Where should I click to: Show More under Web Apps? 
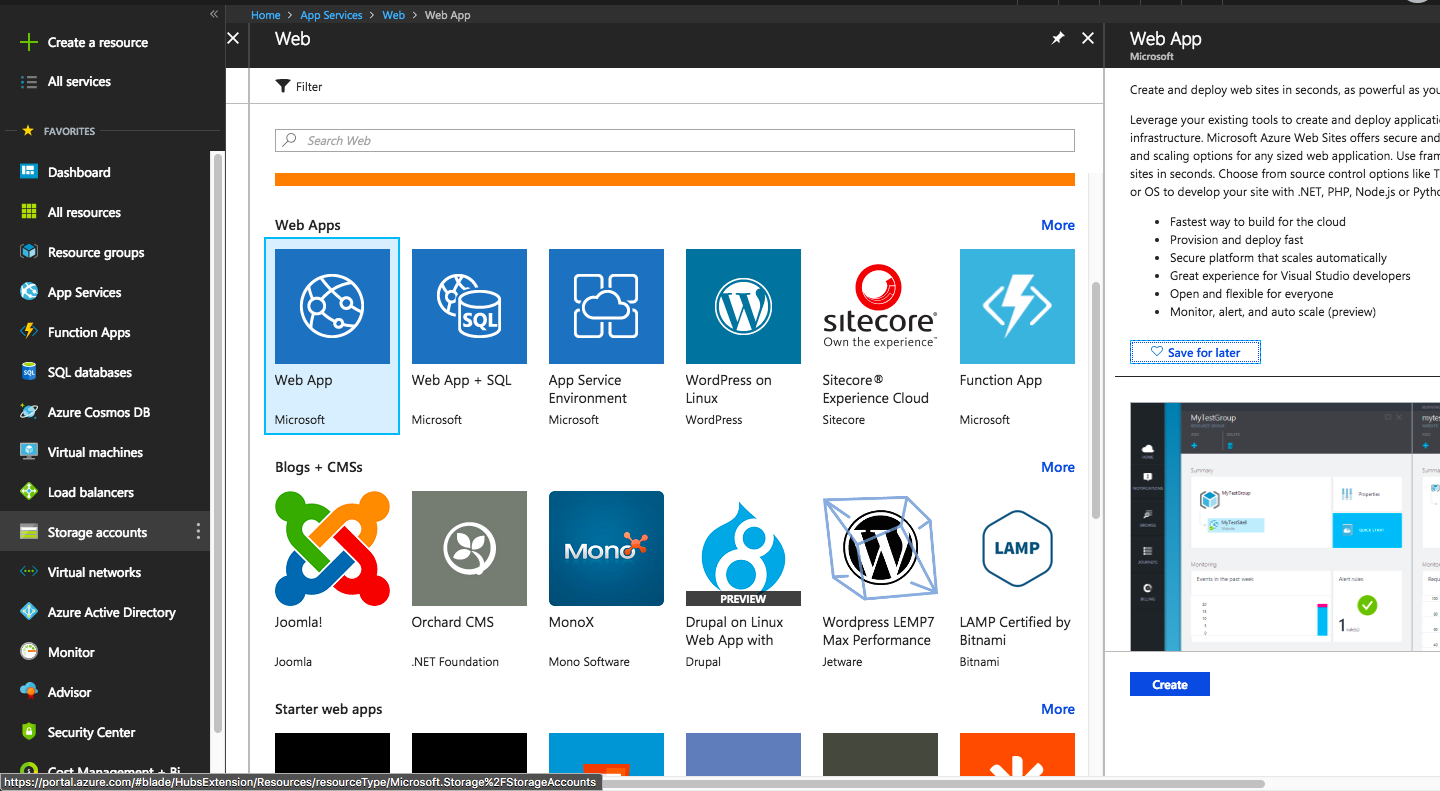tap(1058, 225)
